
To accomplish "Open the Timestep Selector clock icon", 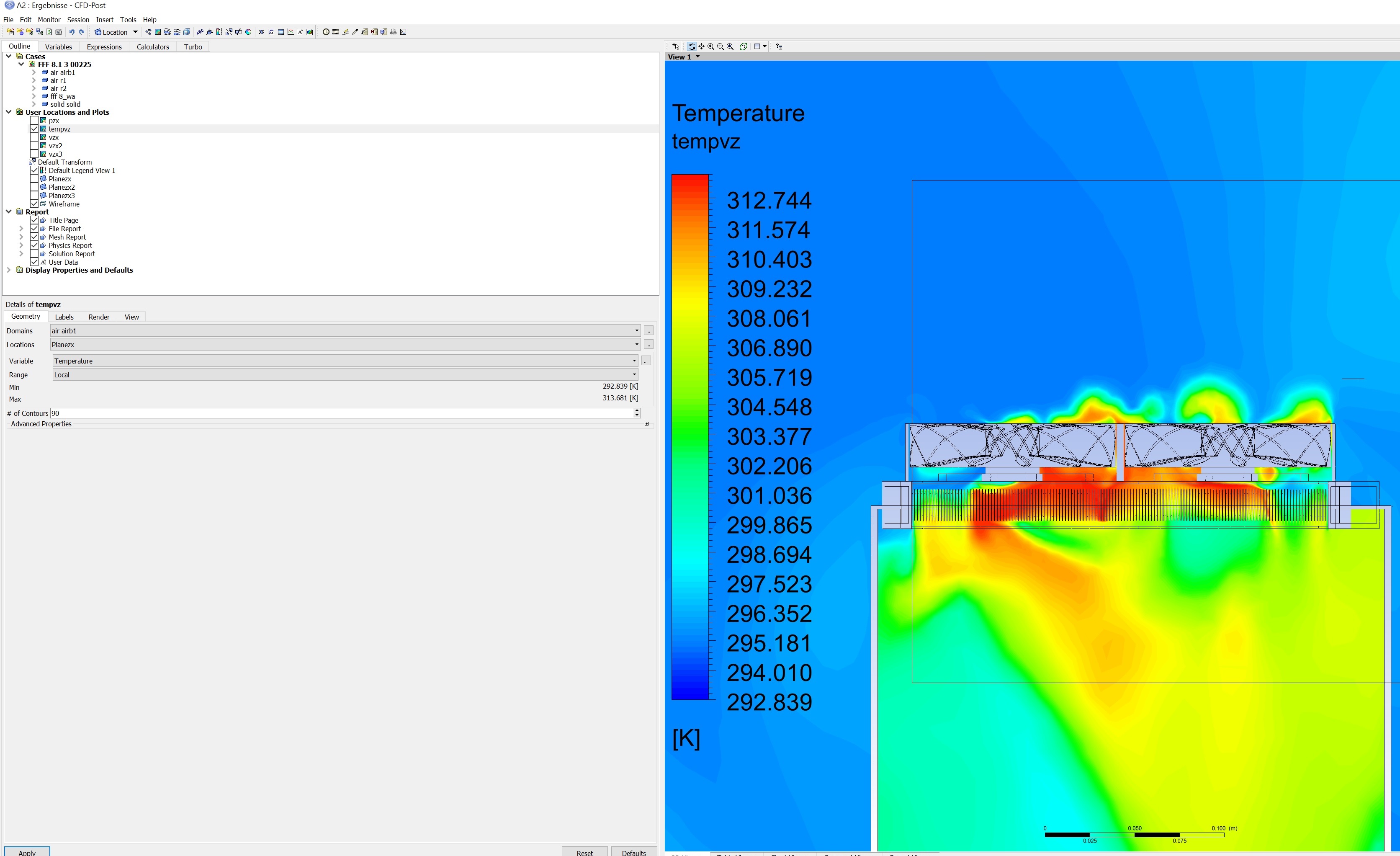I will pyautogui.click(x=326, y=32).
